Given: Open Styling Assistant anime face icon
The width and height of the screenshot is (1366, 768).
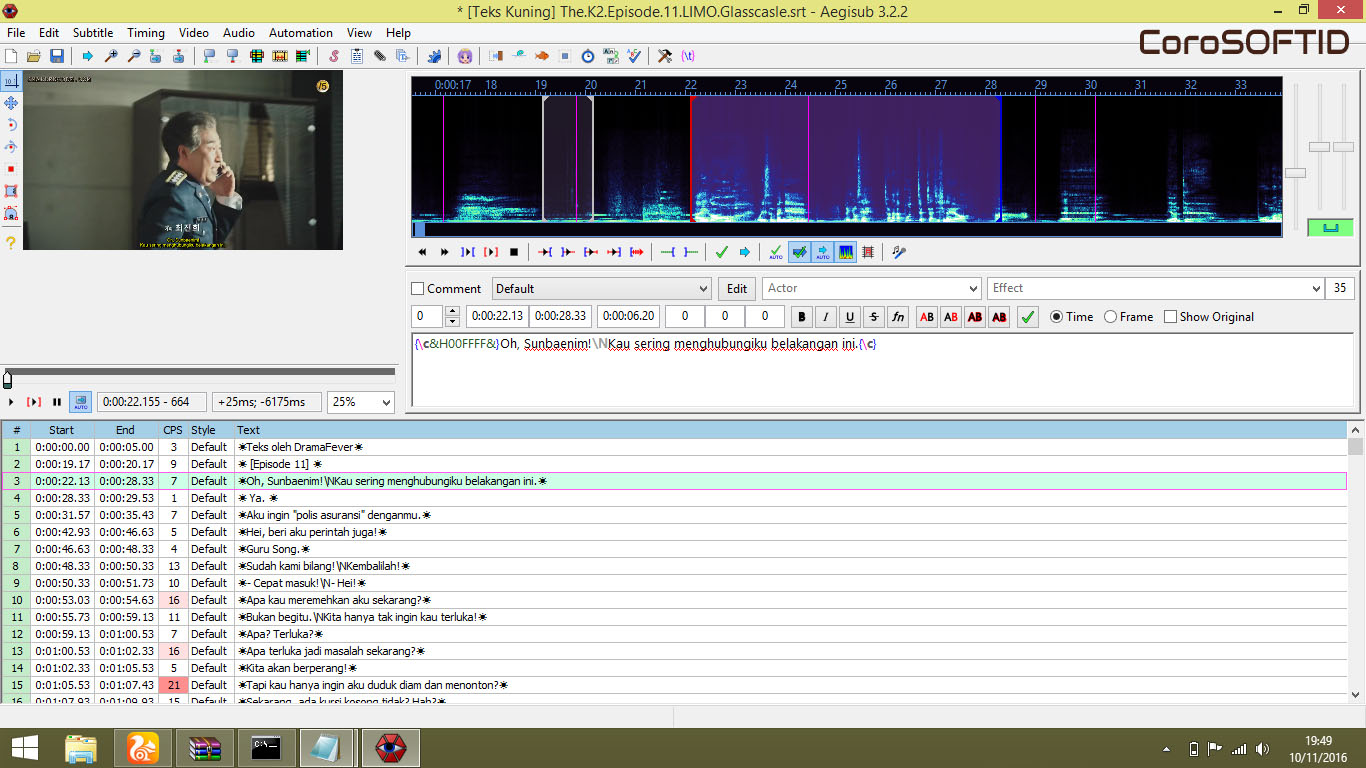Looking at the screenshot, I should coord(466,56).
